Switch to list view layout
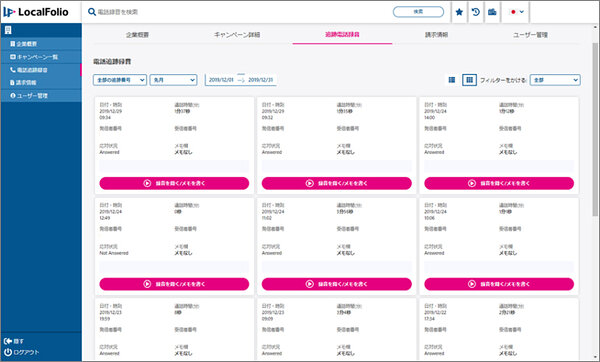 pyautogui.click(x=452, y=80)
